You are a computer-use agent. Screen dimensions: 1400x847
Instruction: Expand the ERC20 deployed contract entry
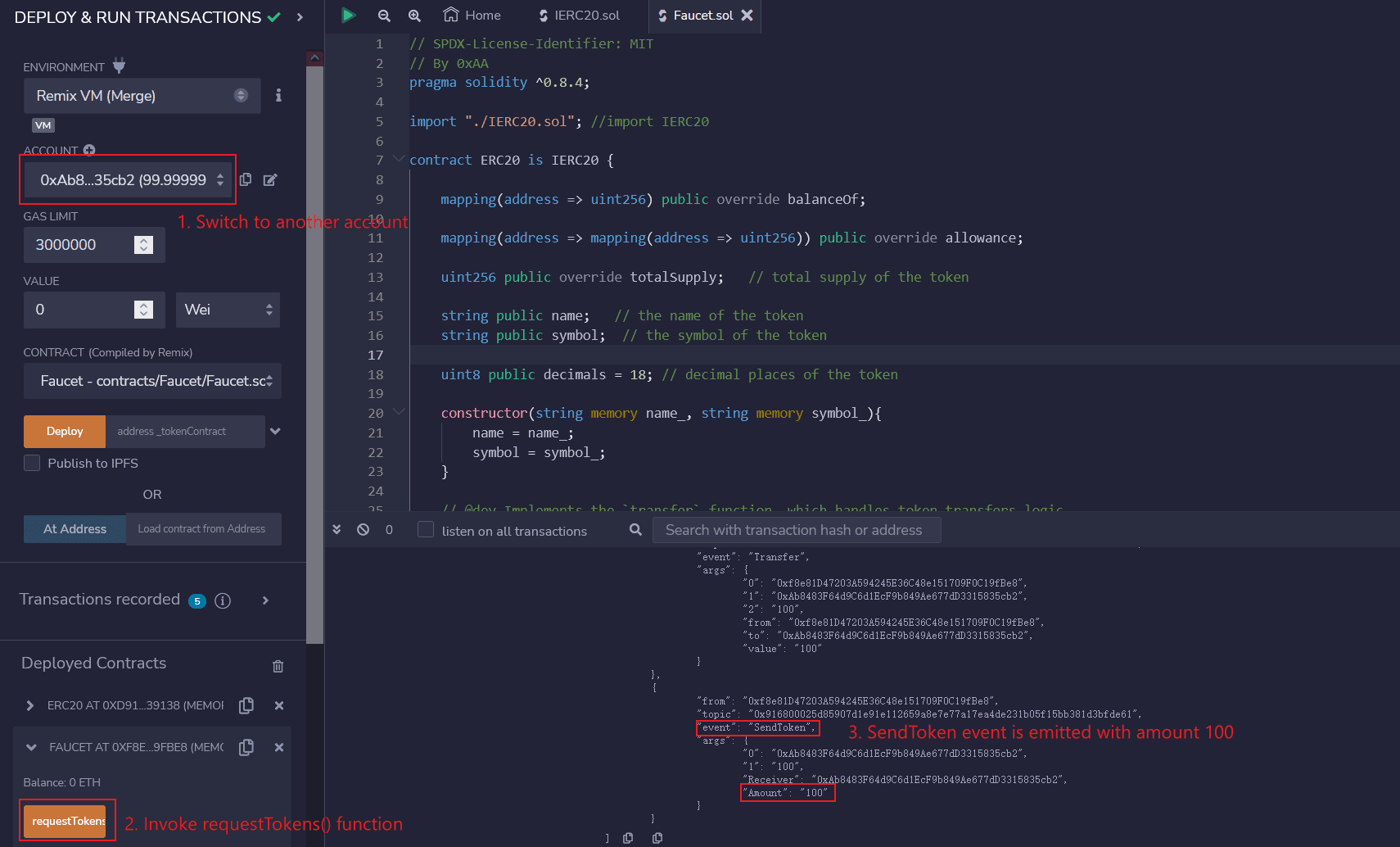tap(30, 705)
